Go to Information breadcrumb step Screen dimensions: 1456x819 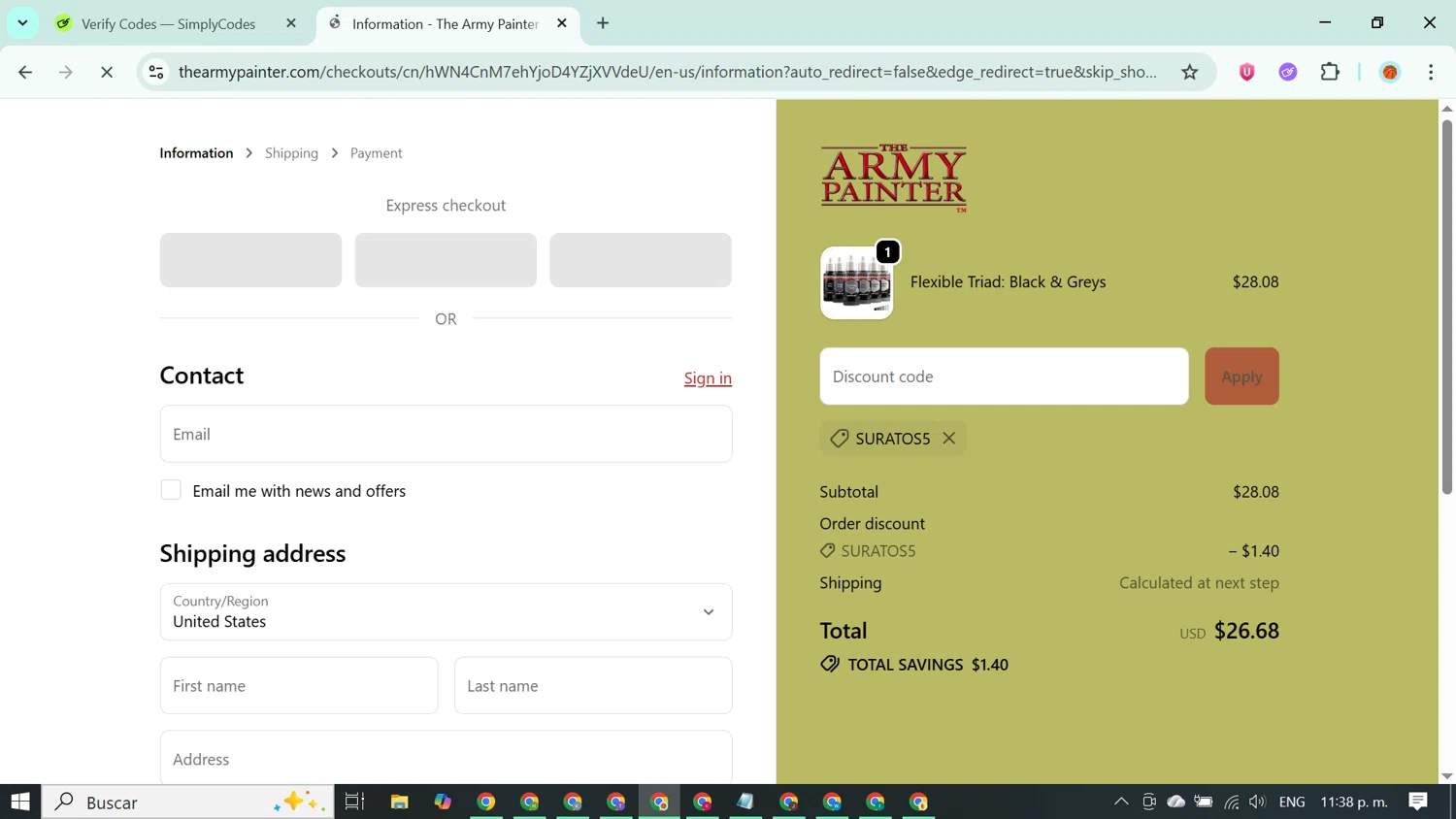[196, 153]
